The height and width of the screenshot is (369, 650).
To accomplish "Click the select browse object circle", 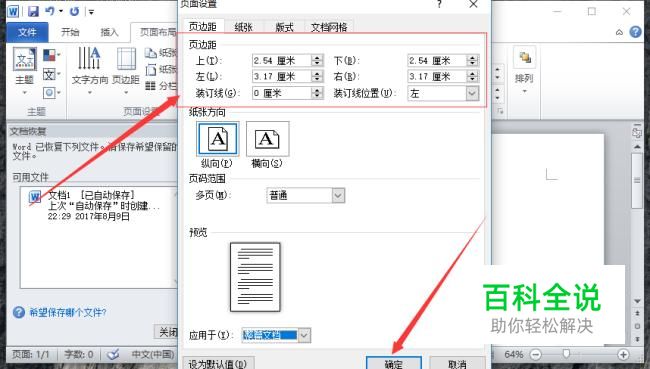I will pos(637,326).
